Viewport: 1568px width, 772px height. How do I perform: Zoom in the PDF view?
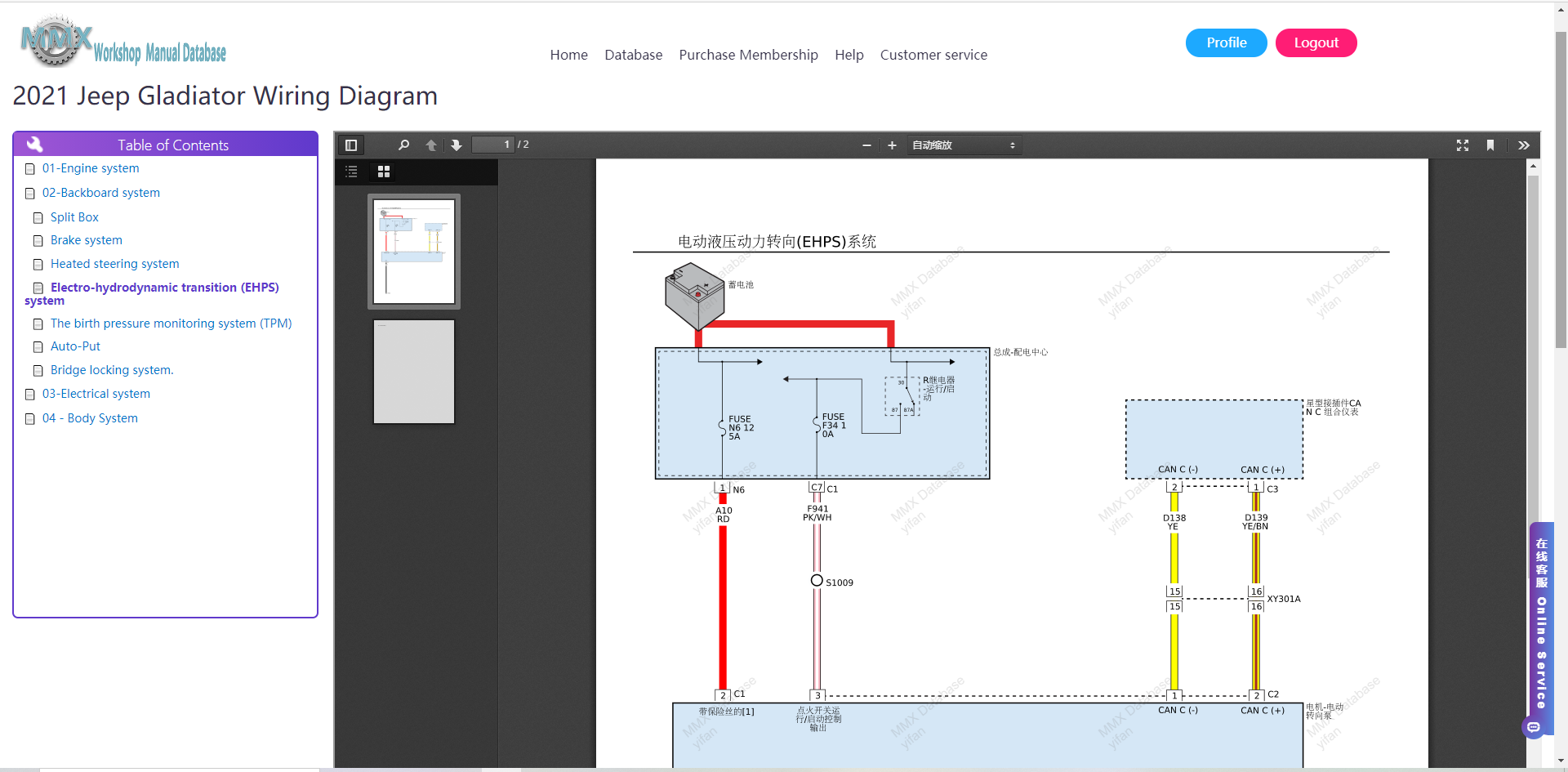tap(892, 145)
